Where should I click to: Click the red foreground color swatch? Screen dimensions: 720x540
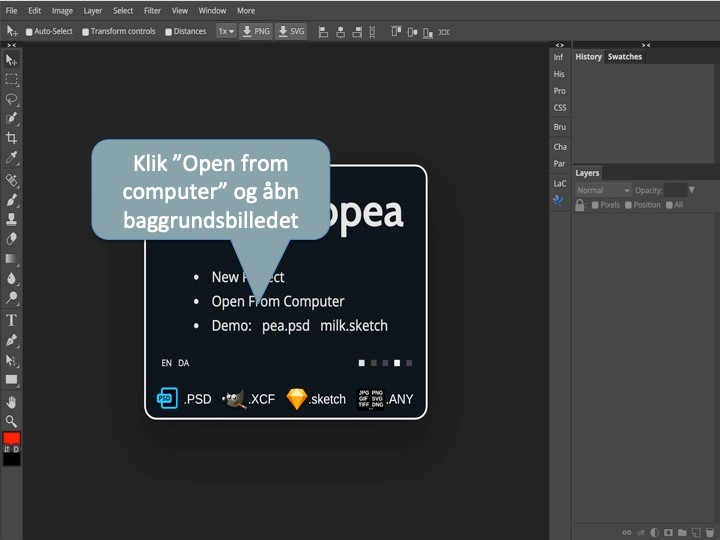[11, 438]
